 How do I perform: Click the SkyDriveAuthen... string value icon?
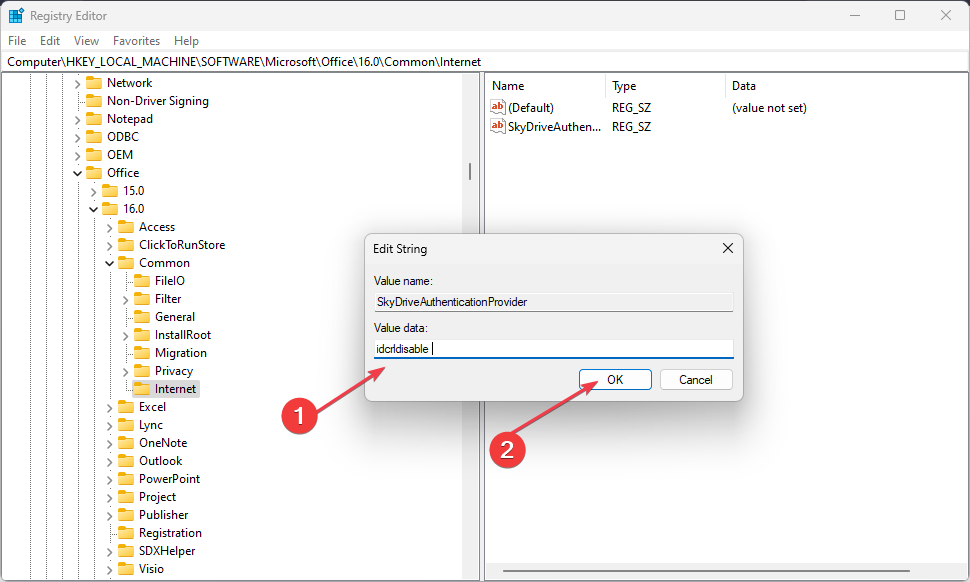click(x=498, y=127)
